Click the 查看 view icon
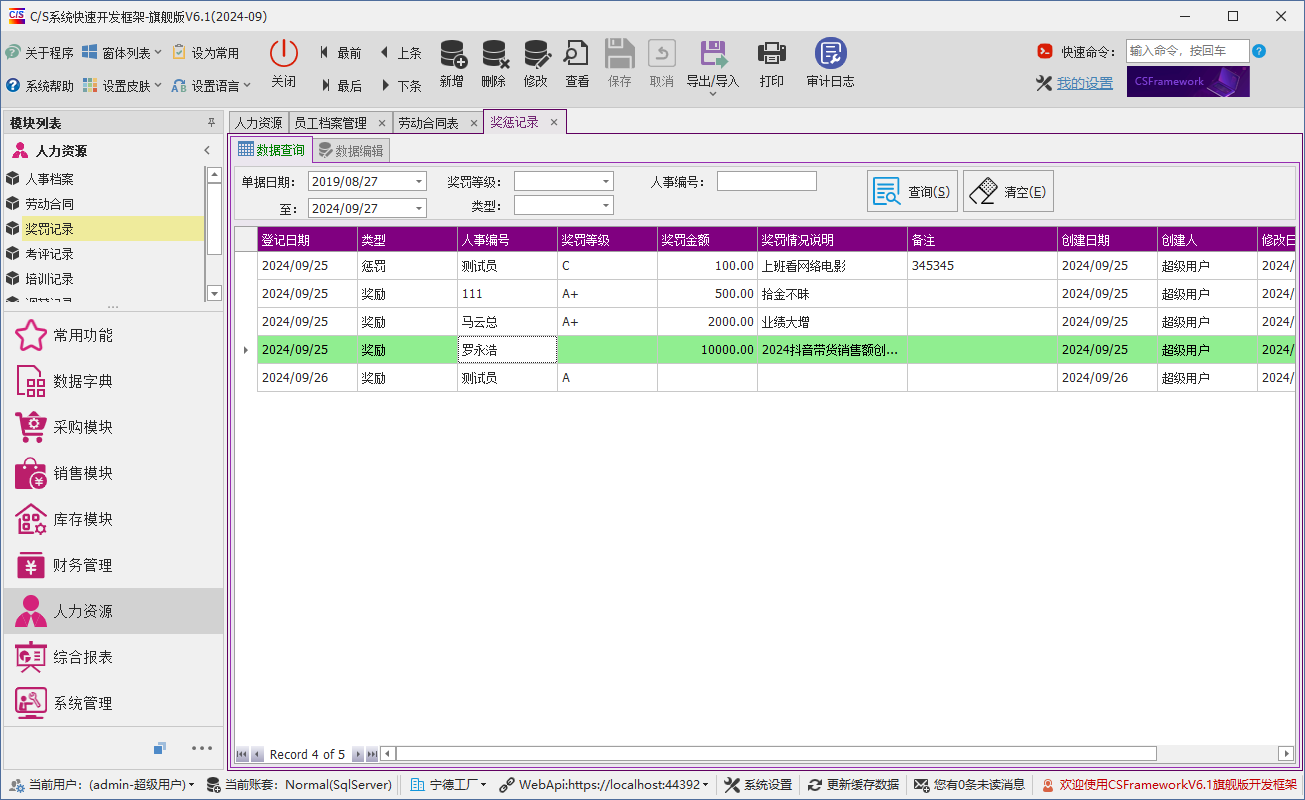This screenshot has width=1305, height=800. click(577, 55)
